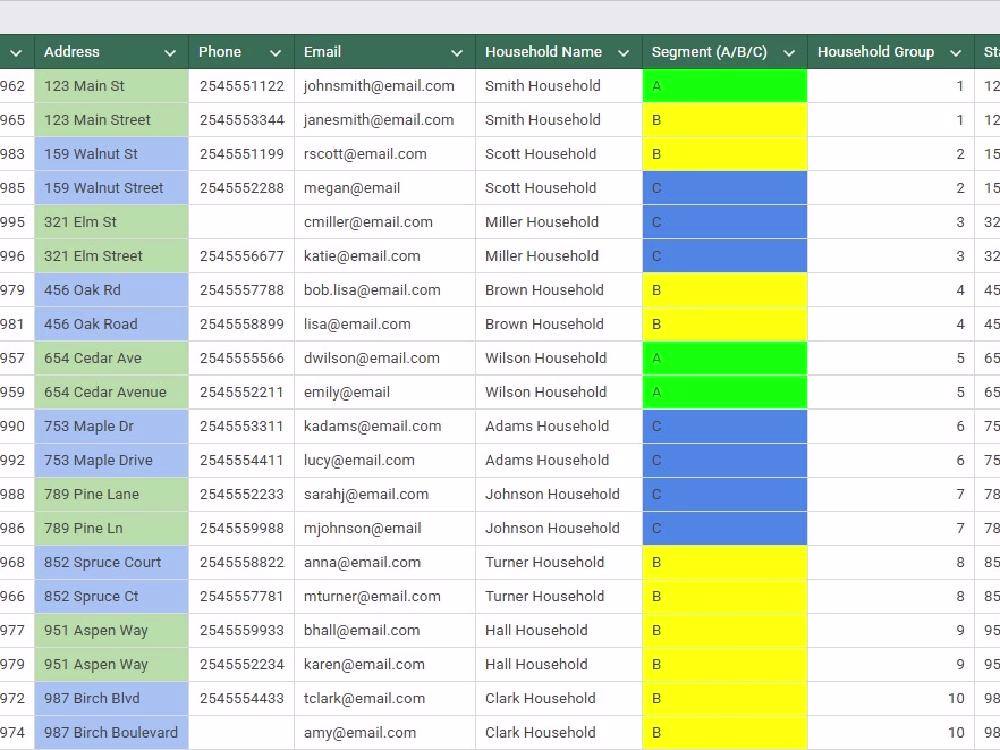The width and height of the screenshot is (1000, 750).
Task: Select cell '159 Walnut Street'
Action: (112, 188)
